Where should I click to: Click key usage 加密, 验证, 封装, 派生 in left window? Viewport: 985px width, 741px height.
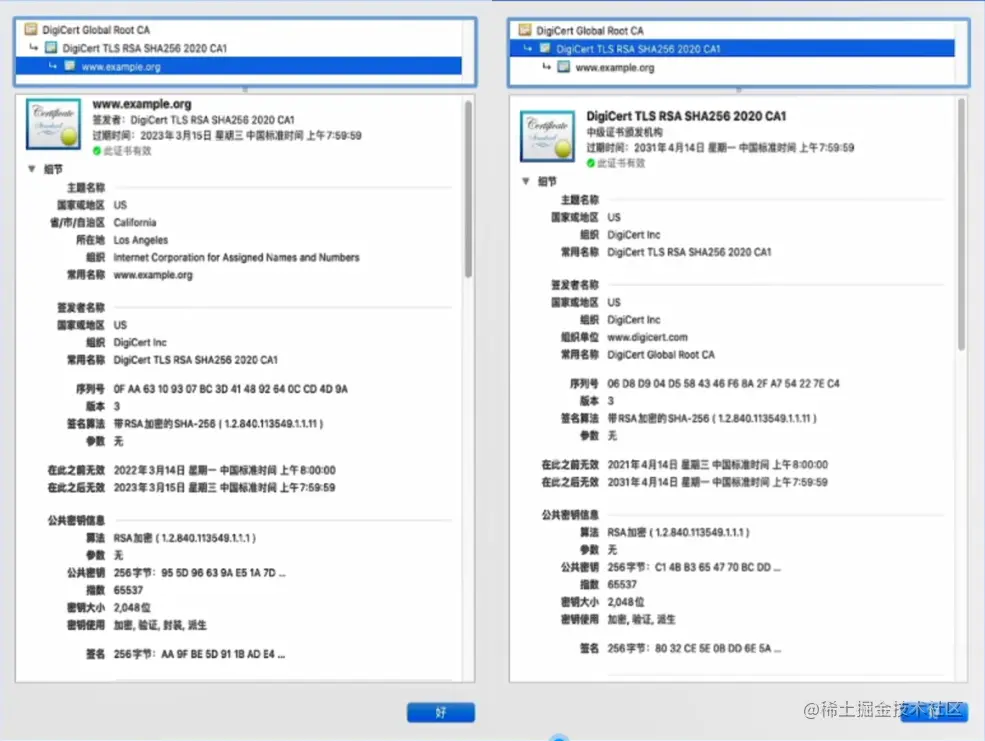tap(160, 625)
